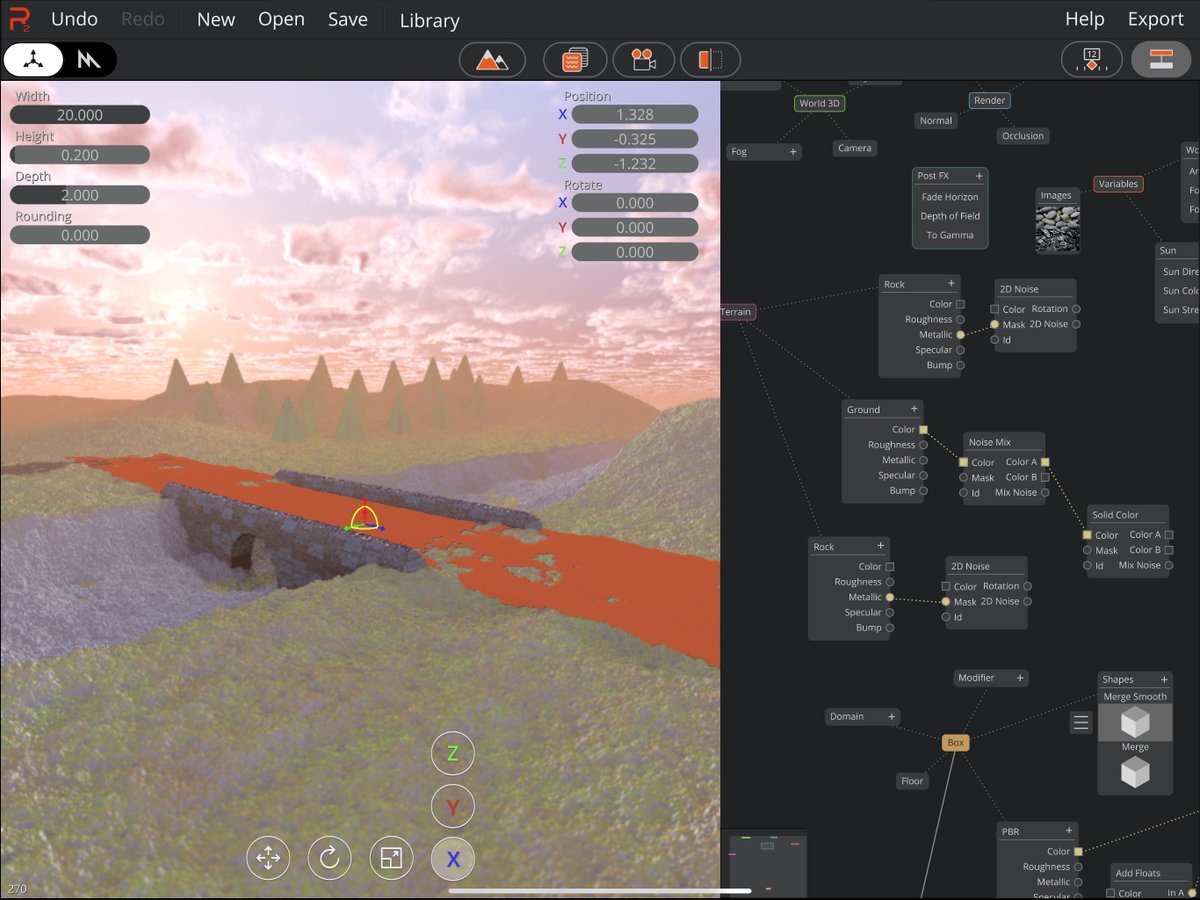This screenshot has width=1200, height=900.
Task: Open the Help menu
Action: pos(1084,19)
